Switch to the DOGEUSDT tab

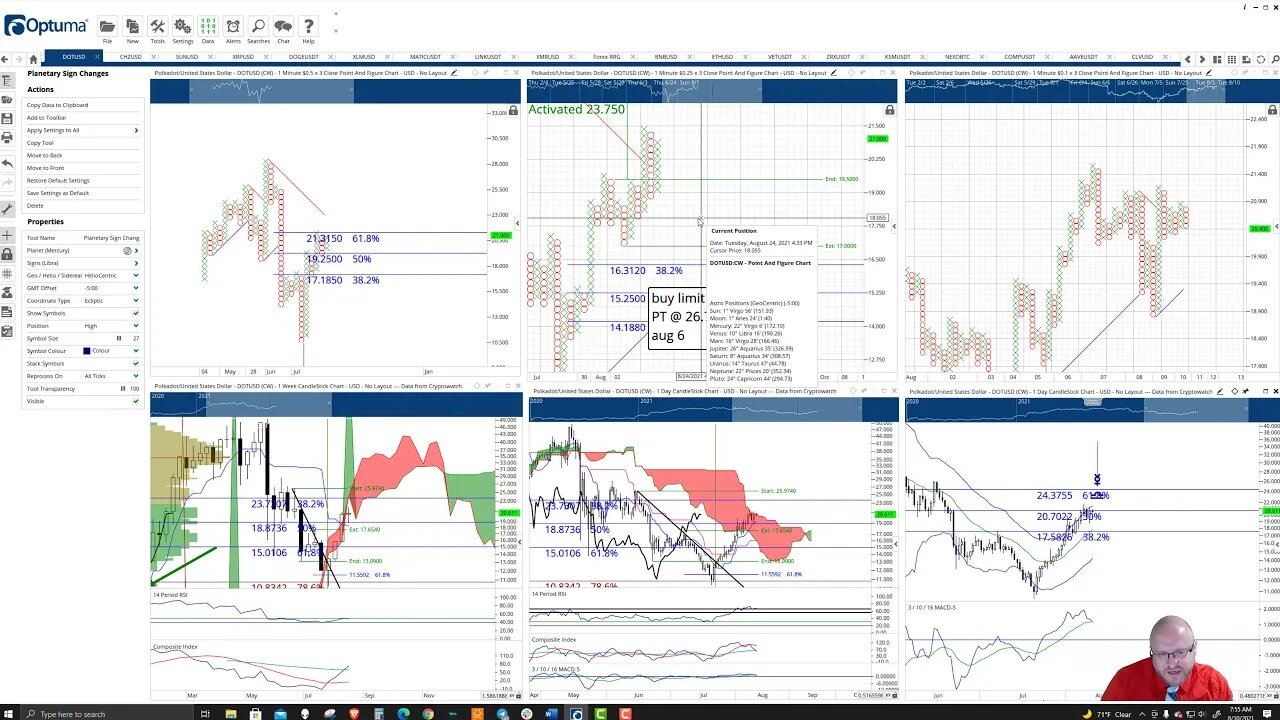coord(304,57)
